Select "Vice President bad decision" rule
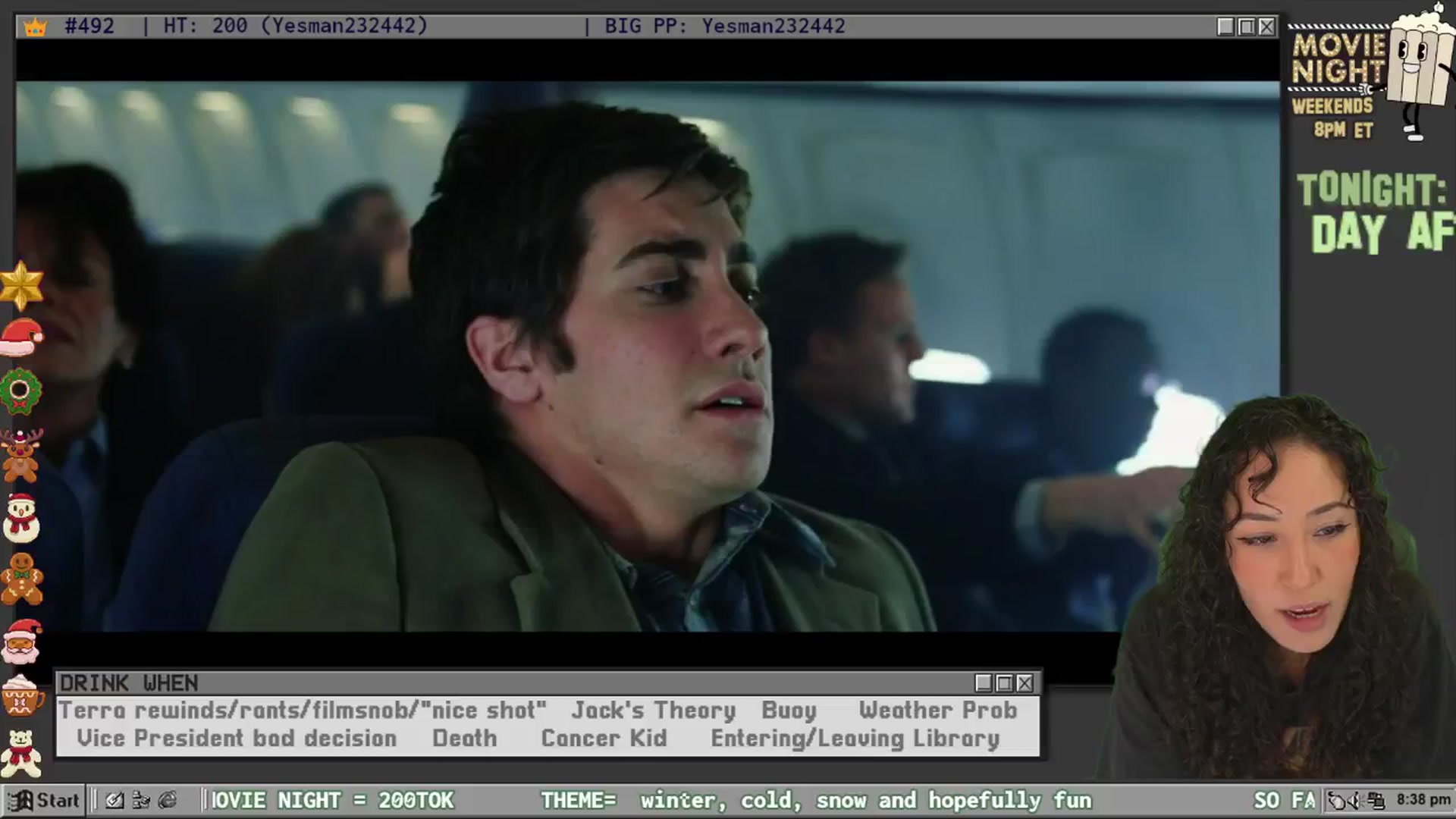The height and width of the screenshot is (819, 1456). (x=237, y=739)
